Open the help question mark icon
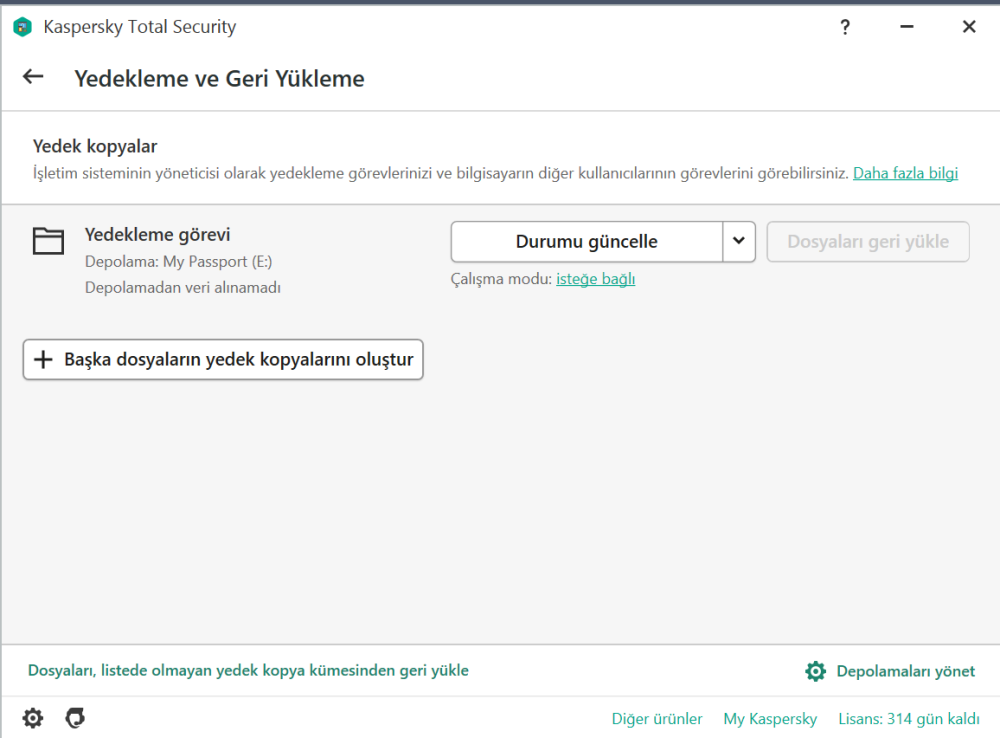The height and width of the screenshot is (738, 1000). 845,27
